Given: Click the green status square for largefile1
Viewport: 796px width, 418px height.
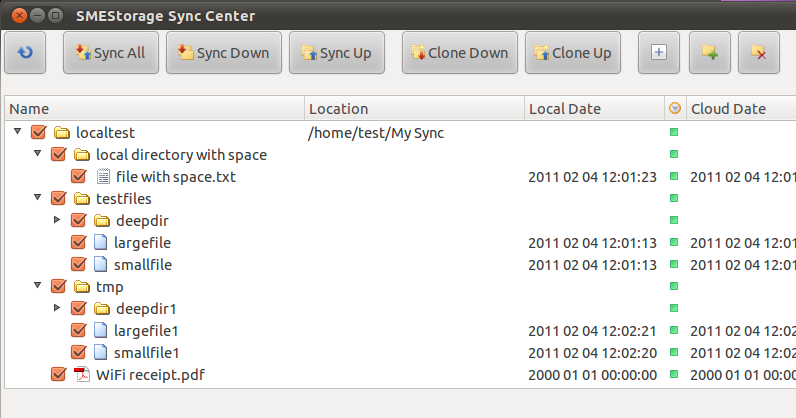Looking at the screenshot, I should [674, 330].
